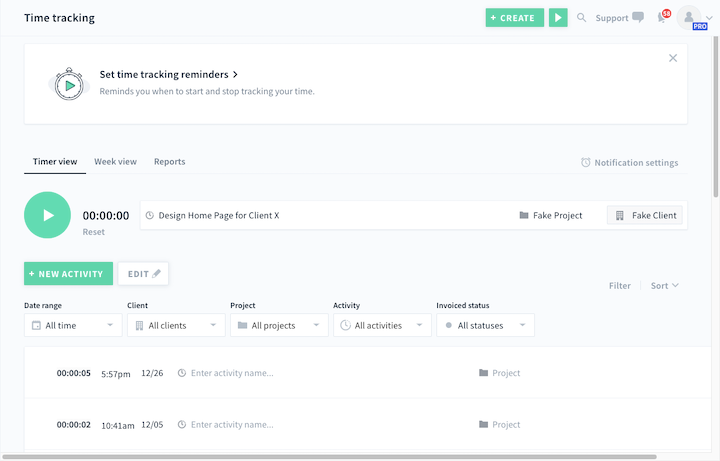The image size is (720, 461).
Task: Start the large green timer play button
Action: tap(47, 215)
